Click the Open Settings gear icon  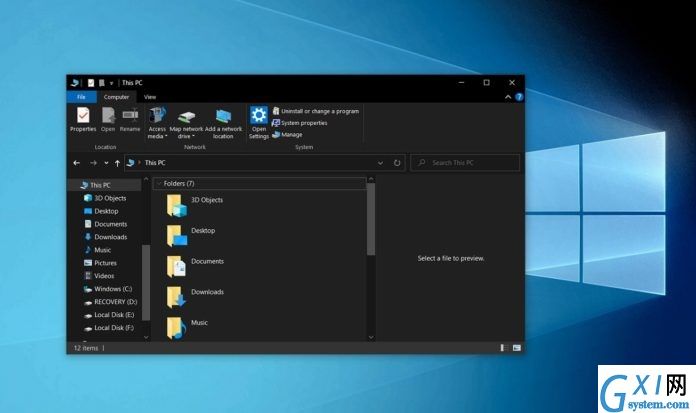tap(259, 115)
